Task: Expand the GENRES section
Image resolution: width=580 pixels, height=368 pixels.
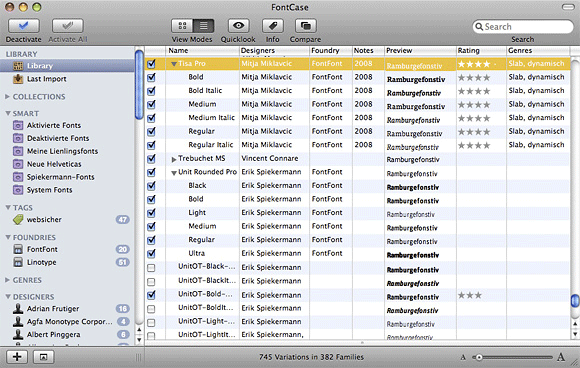Action: click(7, 280)
